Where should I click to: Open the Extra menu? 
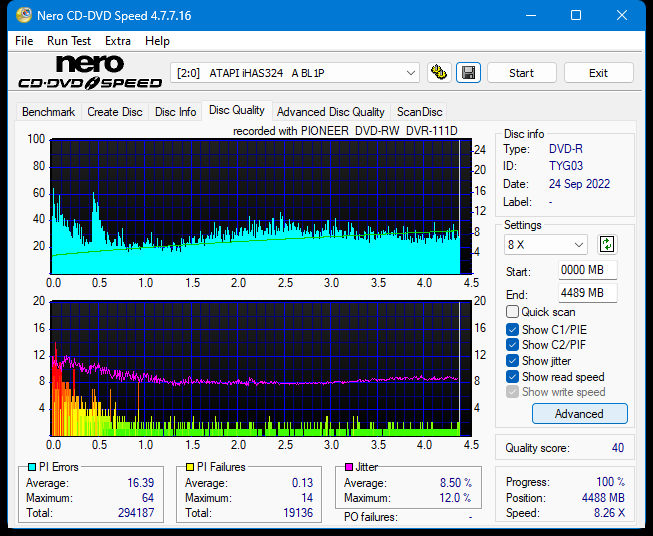point(118,41)
